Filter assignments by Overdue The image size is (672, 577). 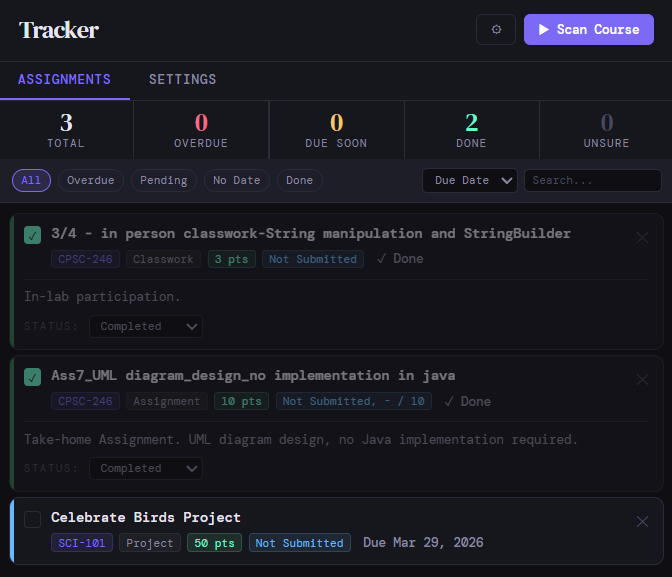coord(91,180)
